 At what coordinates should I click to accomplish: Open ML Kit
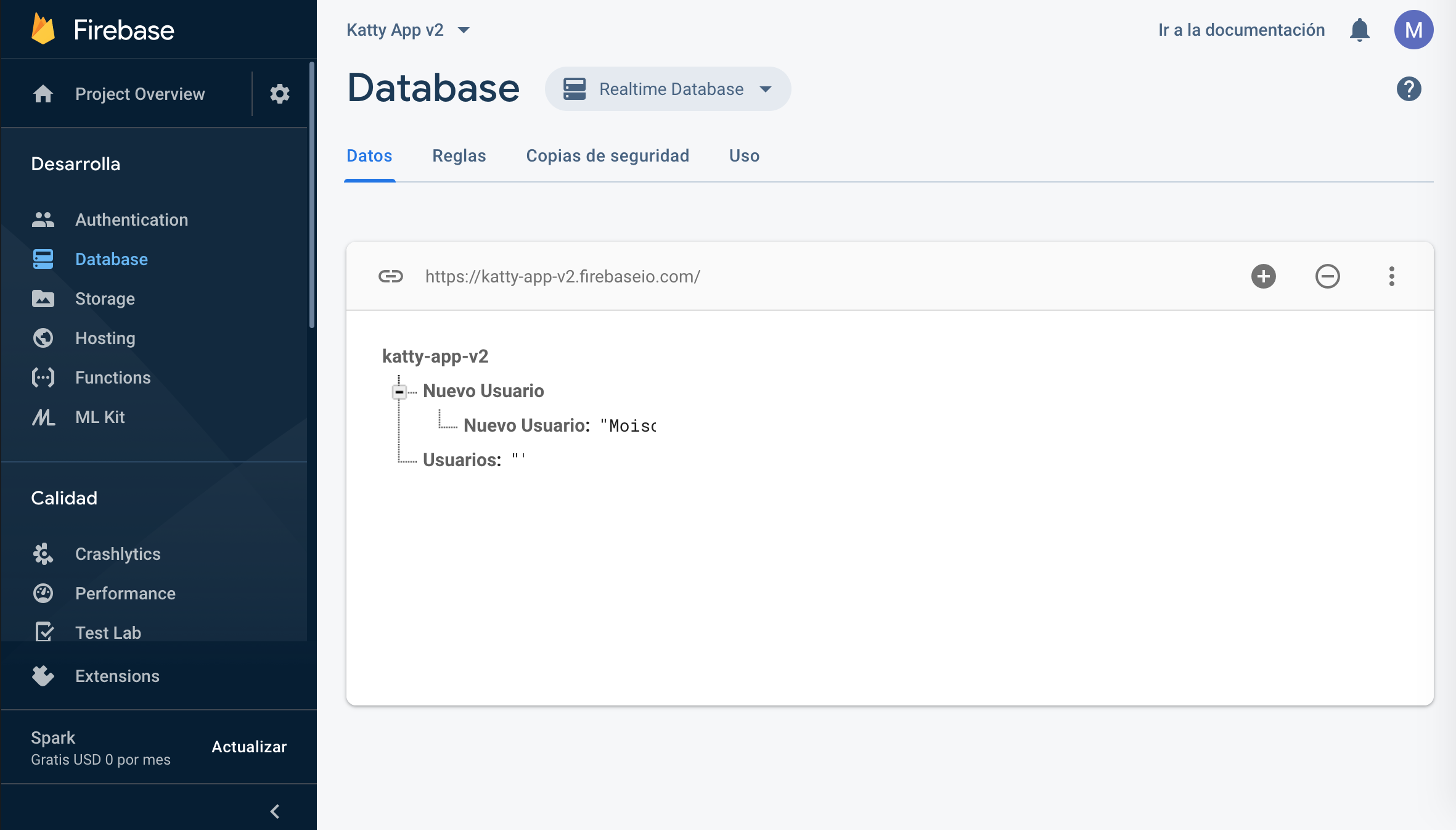click(x=99, y=417)
